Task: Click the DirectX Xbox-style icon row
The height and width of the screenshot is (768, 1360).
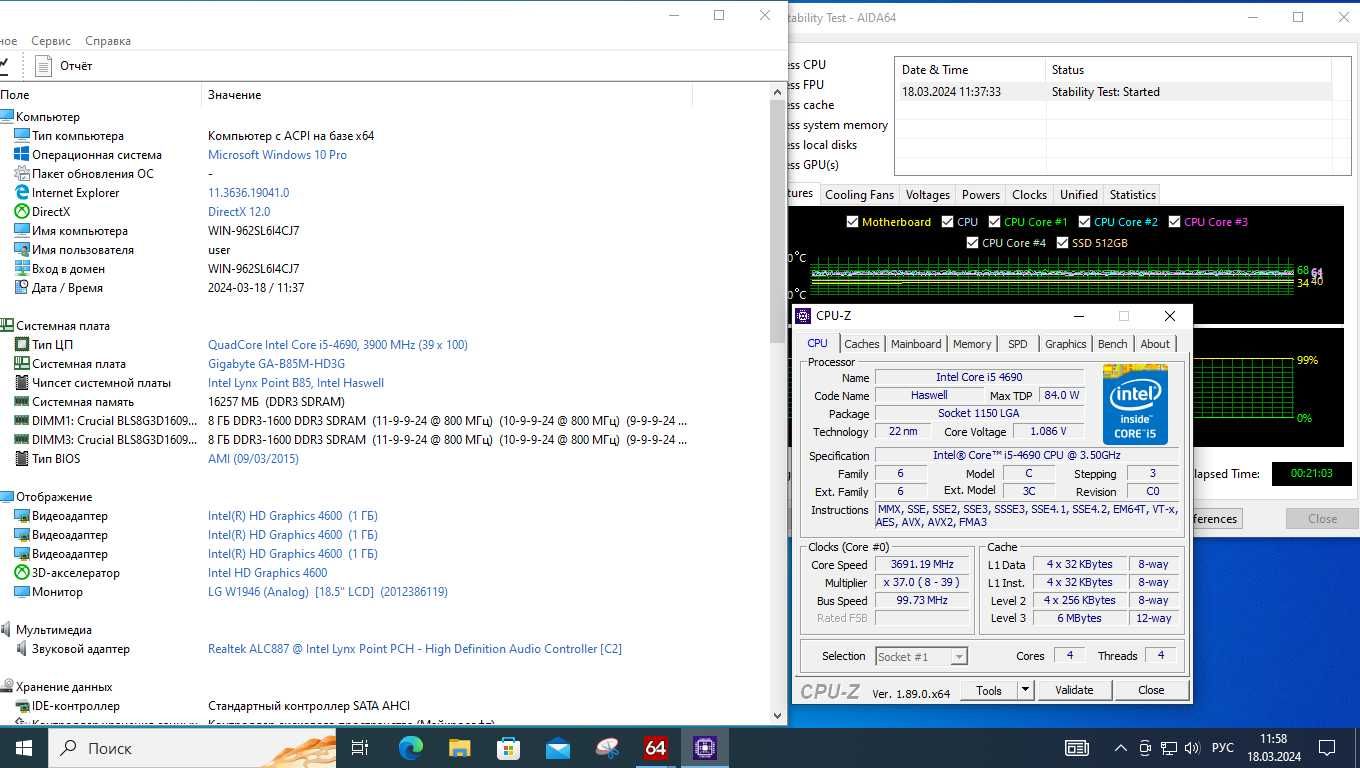Action: pos(22,212)
